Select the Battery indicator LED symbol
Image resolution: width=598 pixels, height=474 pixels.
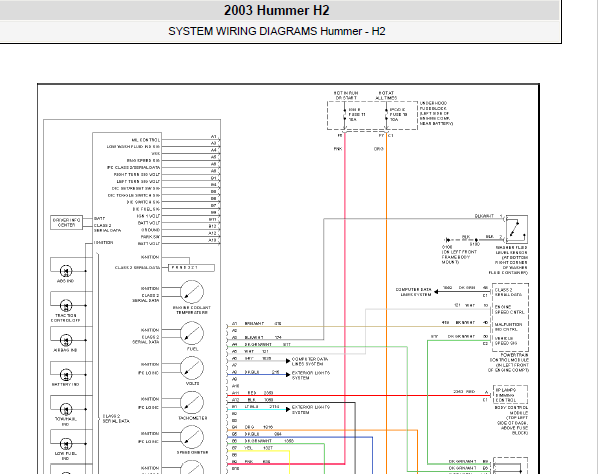tap(66, 375)
